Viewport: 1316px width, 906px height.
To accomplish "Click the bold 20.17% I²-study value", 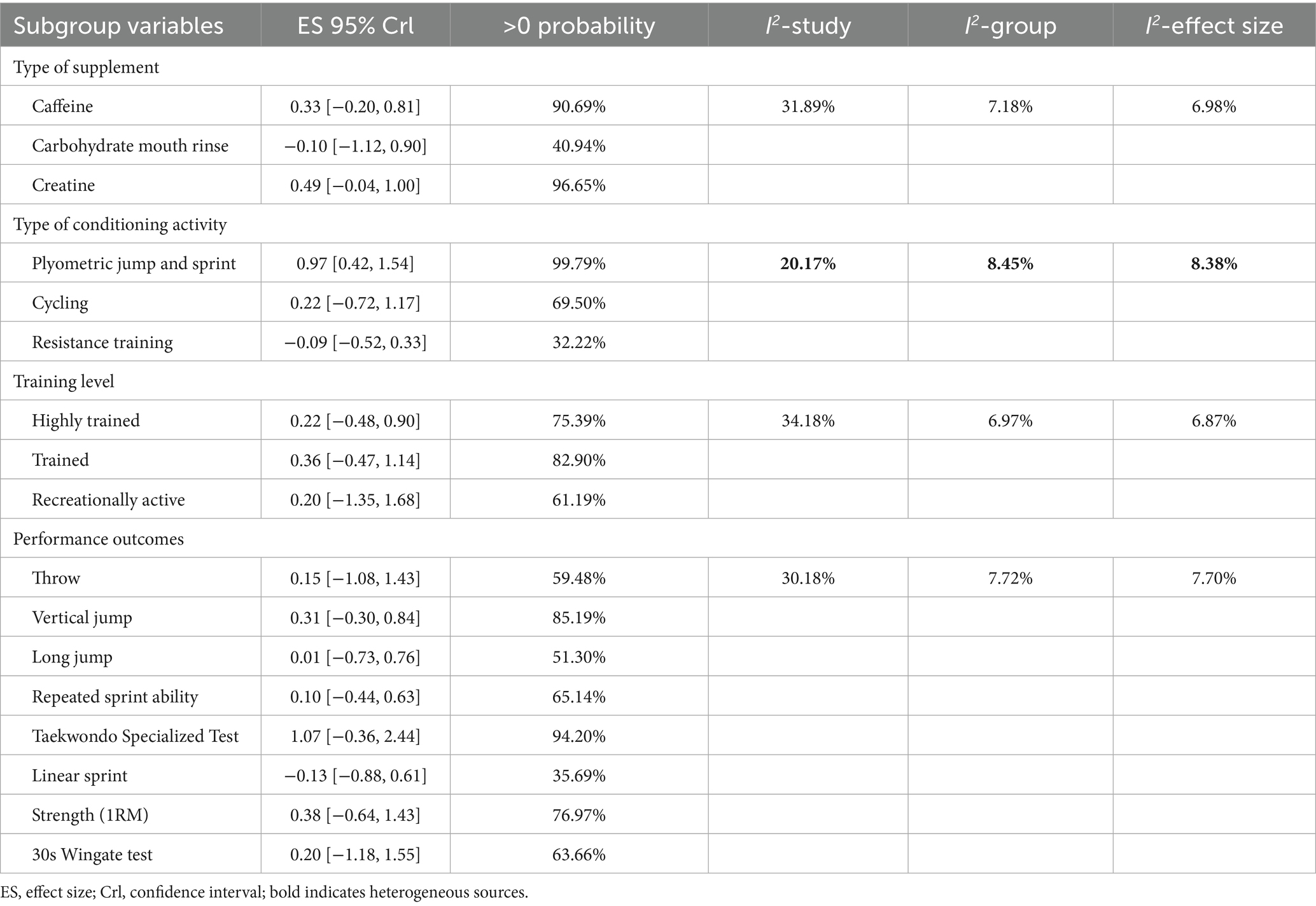I will 808,263.
